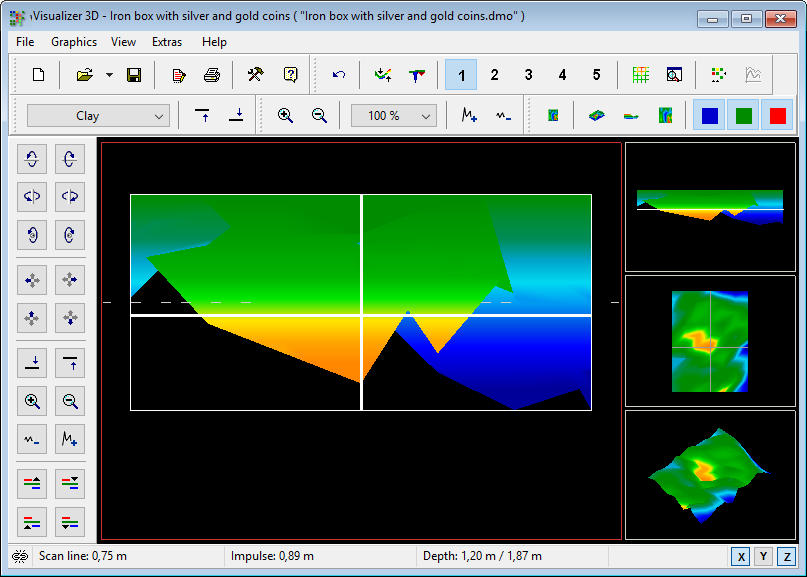Toggle the green color channel
This screenshot has height=577, width=807.
[743, 115]
